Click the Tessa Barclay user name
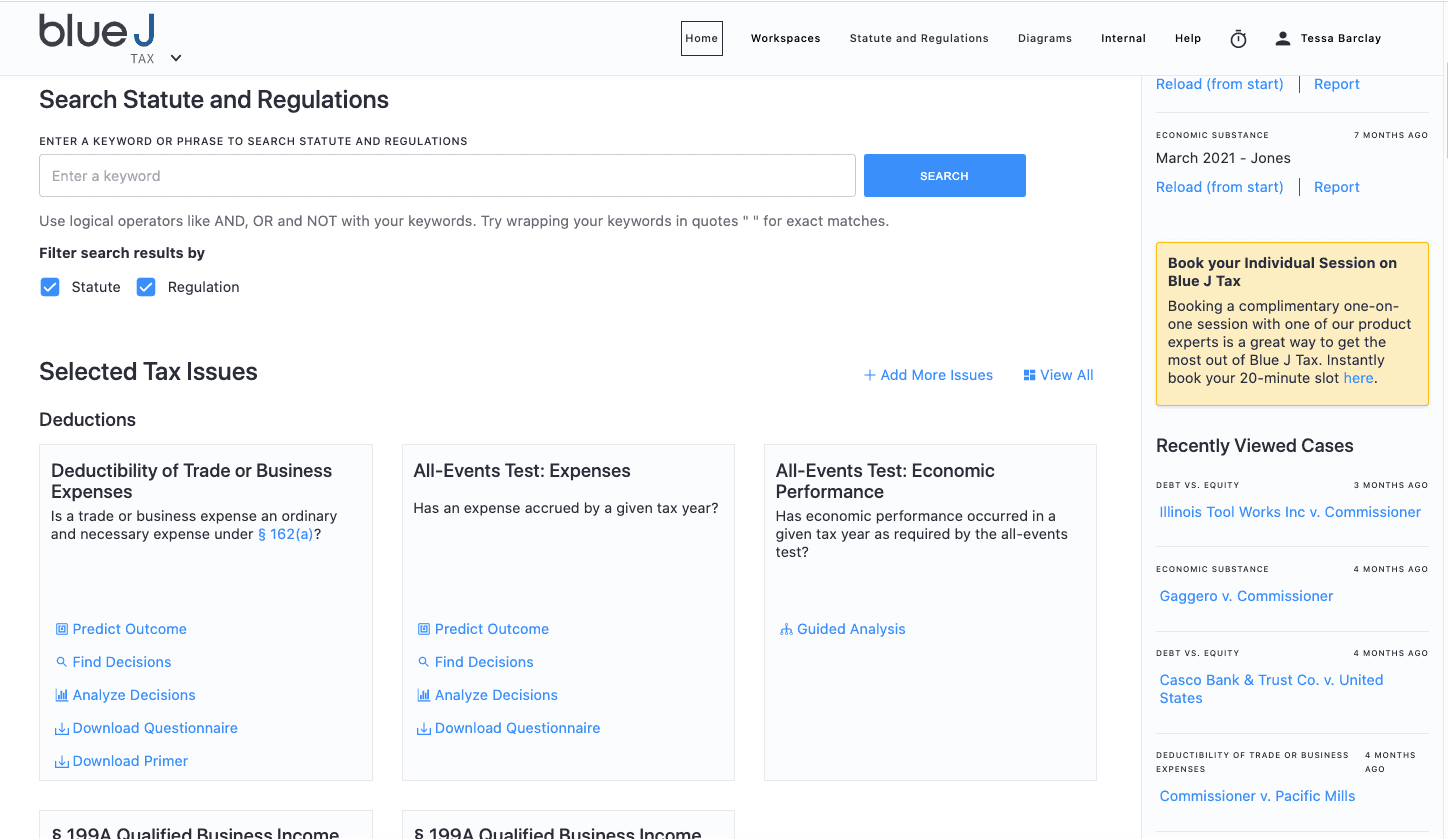 (x=1341, y=38)
